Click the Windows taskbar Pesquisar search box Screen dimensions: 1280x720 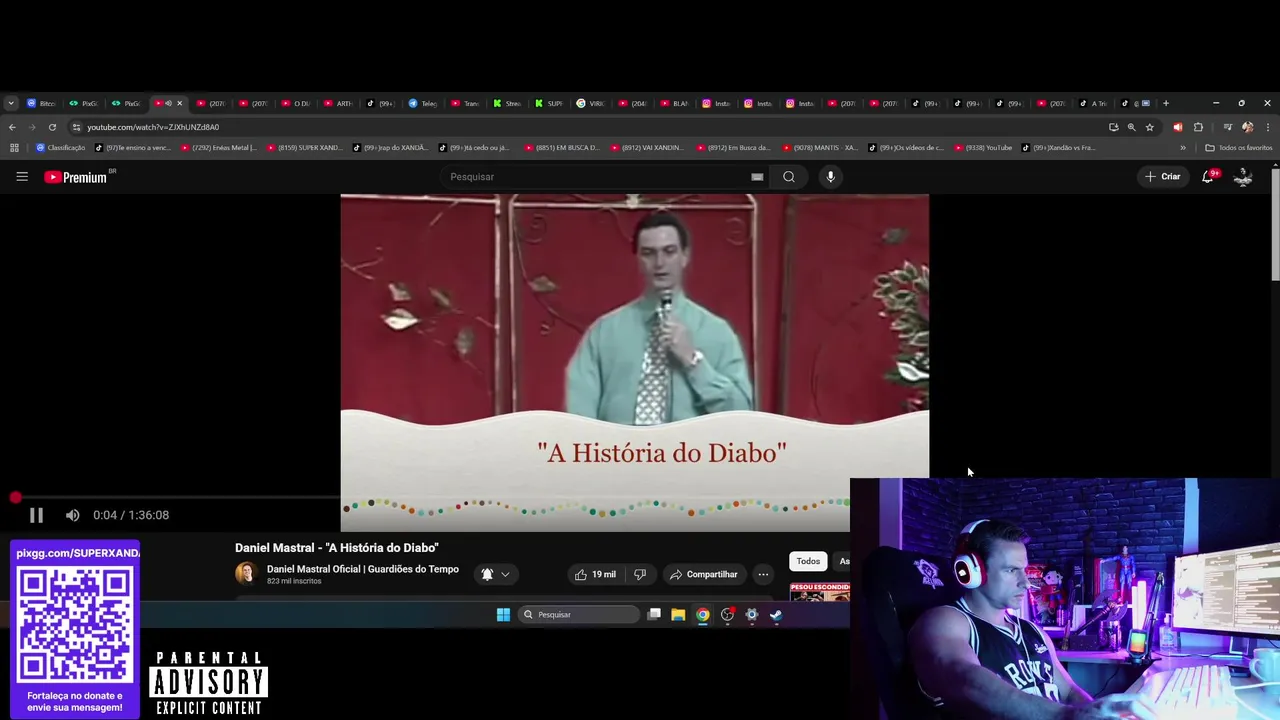[x=579, y=615]
